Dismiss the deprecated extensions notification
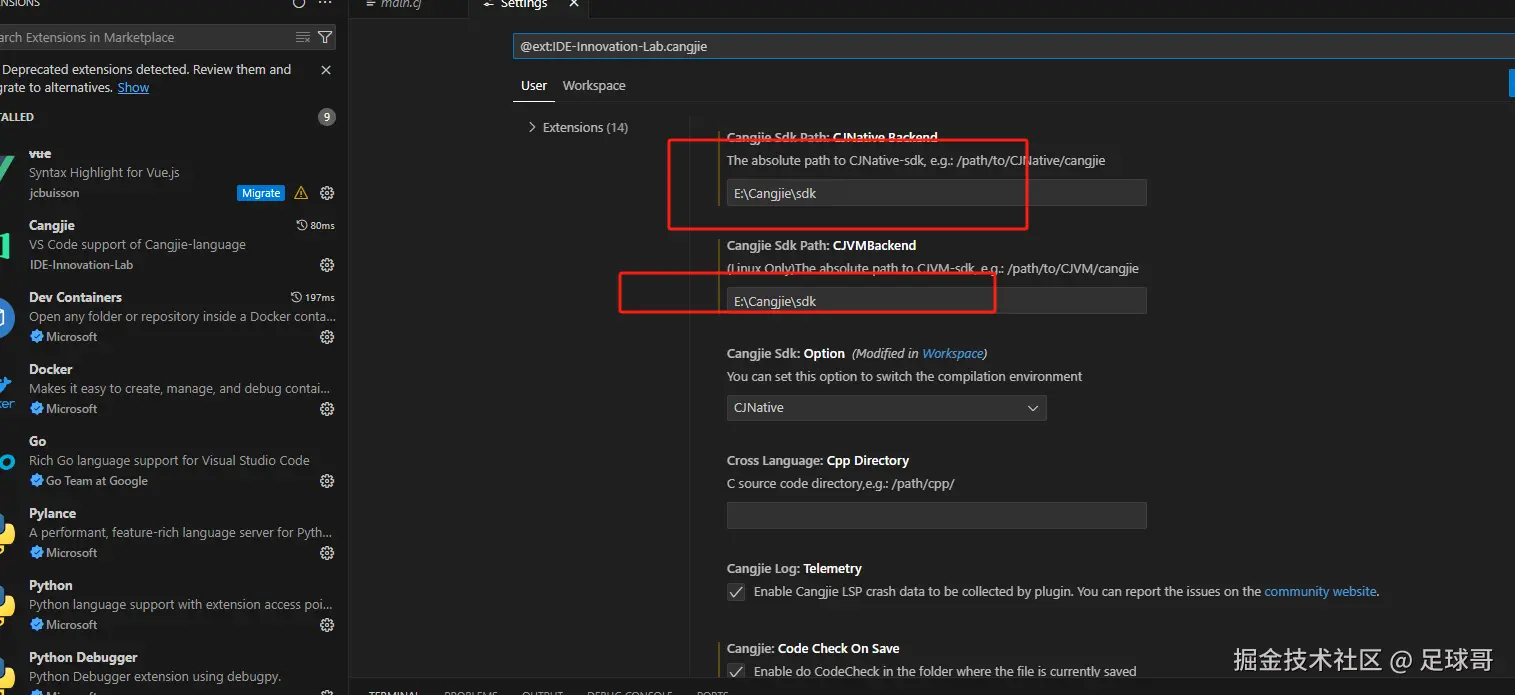1515x695 pixels. pyautogui.click(x=326, y=70)
